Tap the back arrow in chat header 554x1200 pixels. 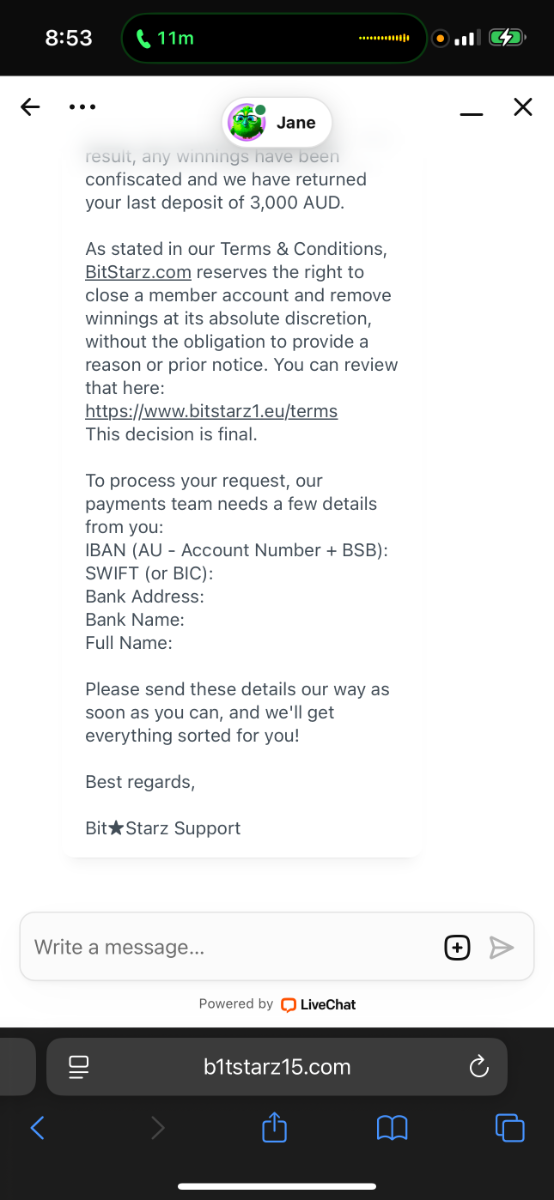point(31,107)
